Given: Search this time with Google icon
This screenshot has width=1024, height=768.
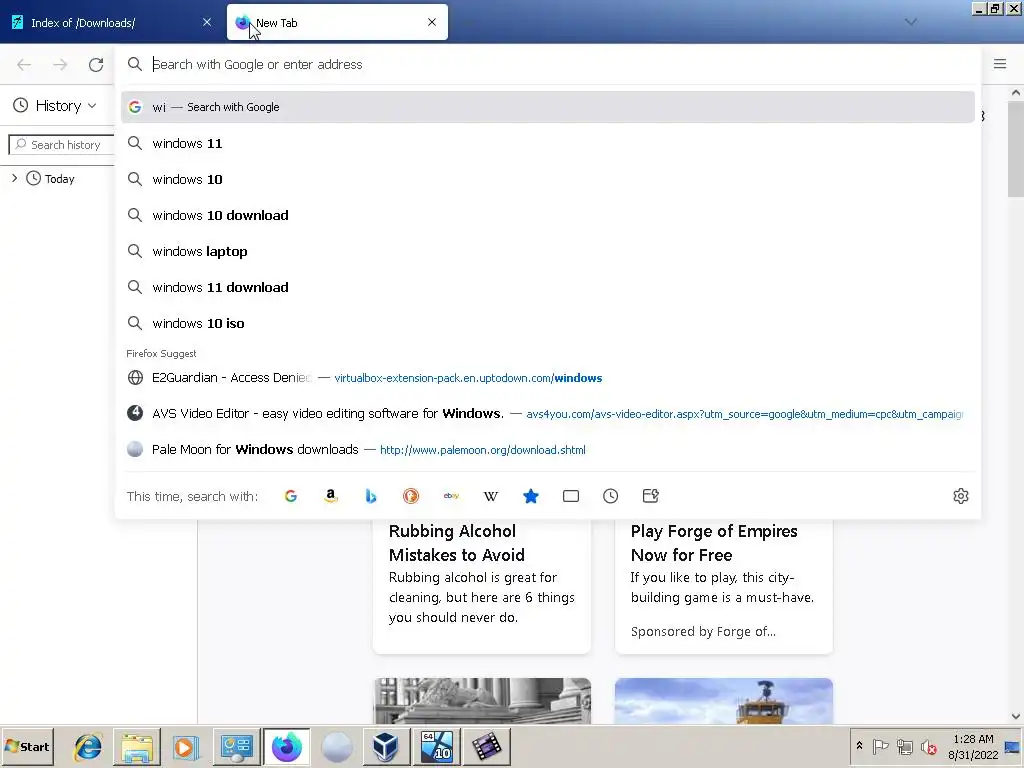Looking at the screenshot, I should 291,496.
